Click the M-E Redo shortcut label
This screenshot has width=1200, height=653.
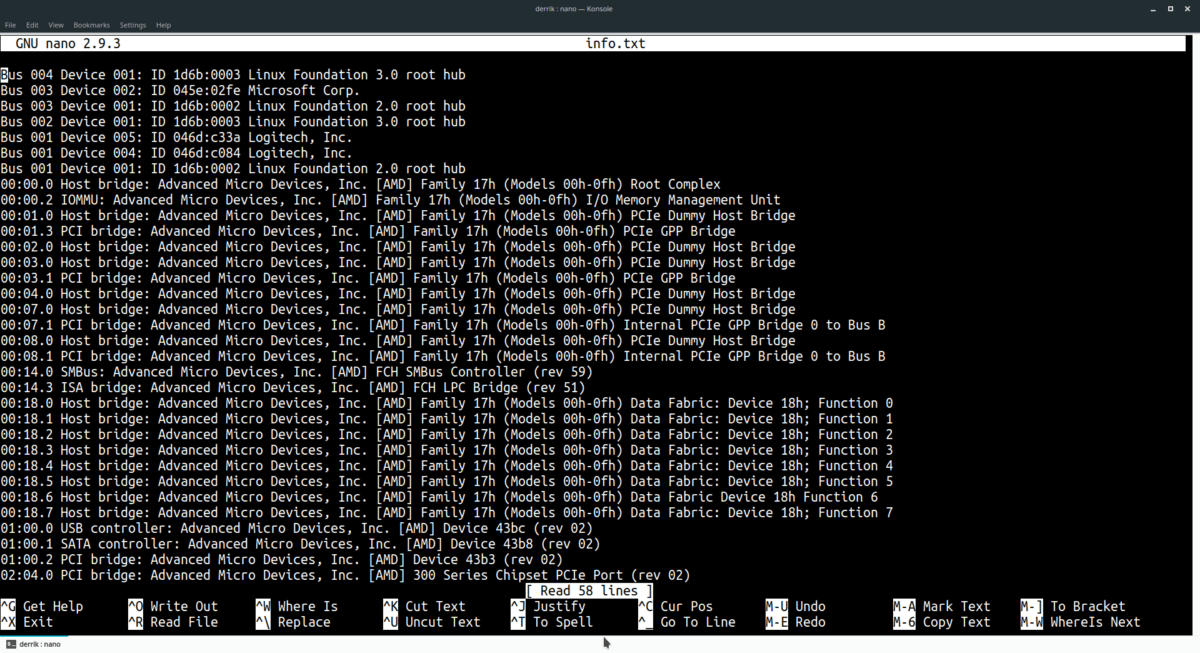(x=796, y=622)
